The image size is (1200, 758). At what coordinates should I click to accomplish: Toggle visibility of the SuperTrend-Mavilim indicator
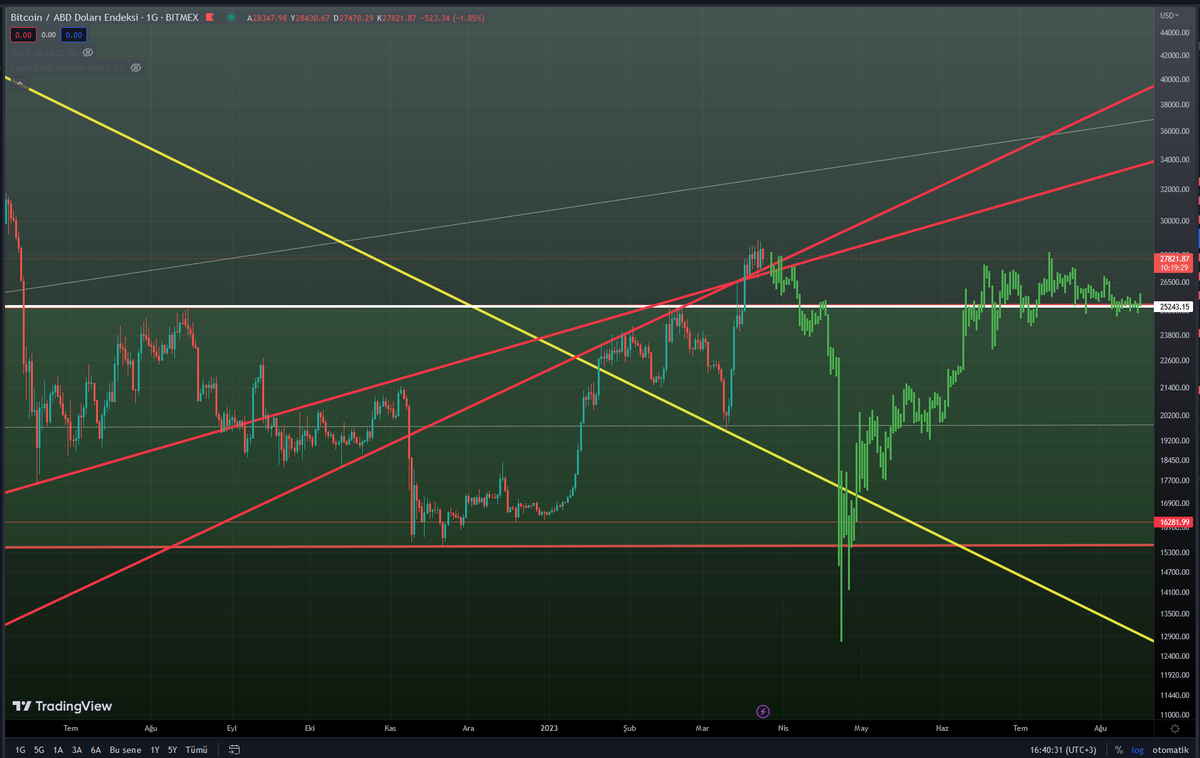(x=135, y=68)
